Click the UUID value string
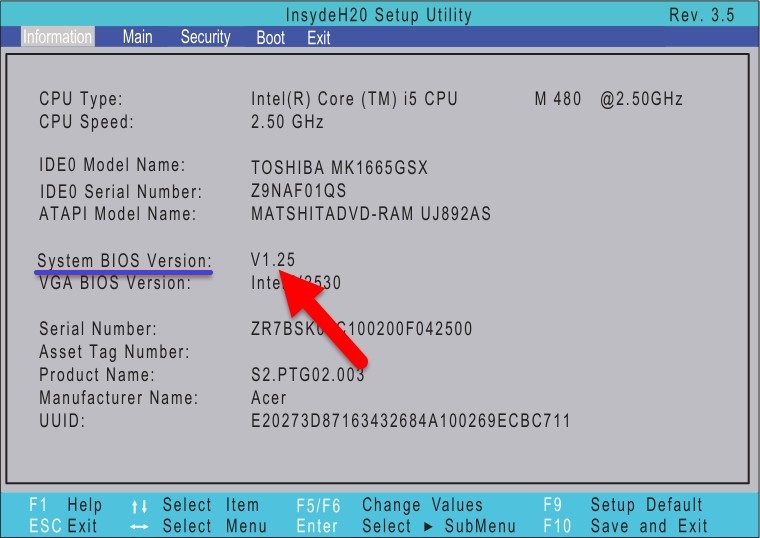760x538 pixels. [410, 421]
